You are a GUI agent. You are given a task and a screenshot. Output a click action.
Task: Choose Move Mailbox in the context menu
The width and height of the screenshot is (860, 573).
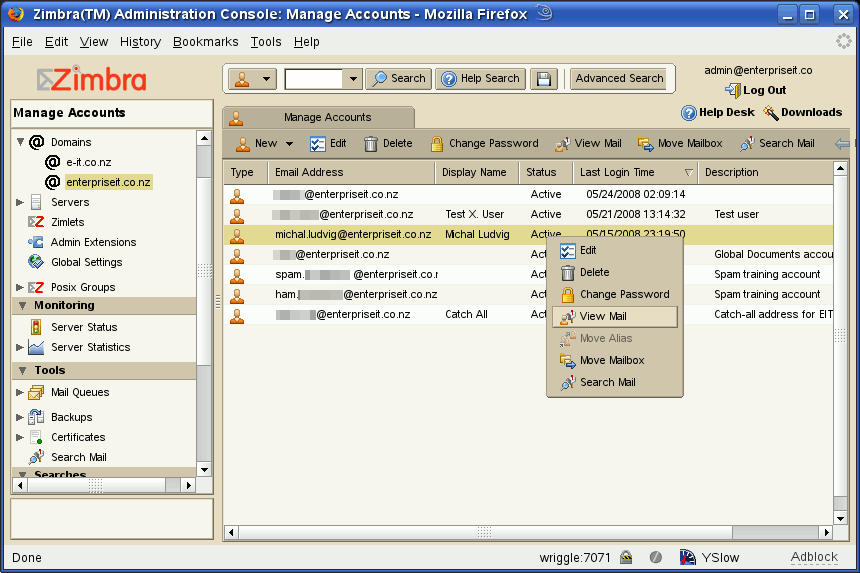point(615,360)
